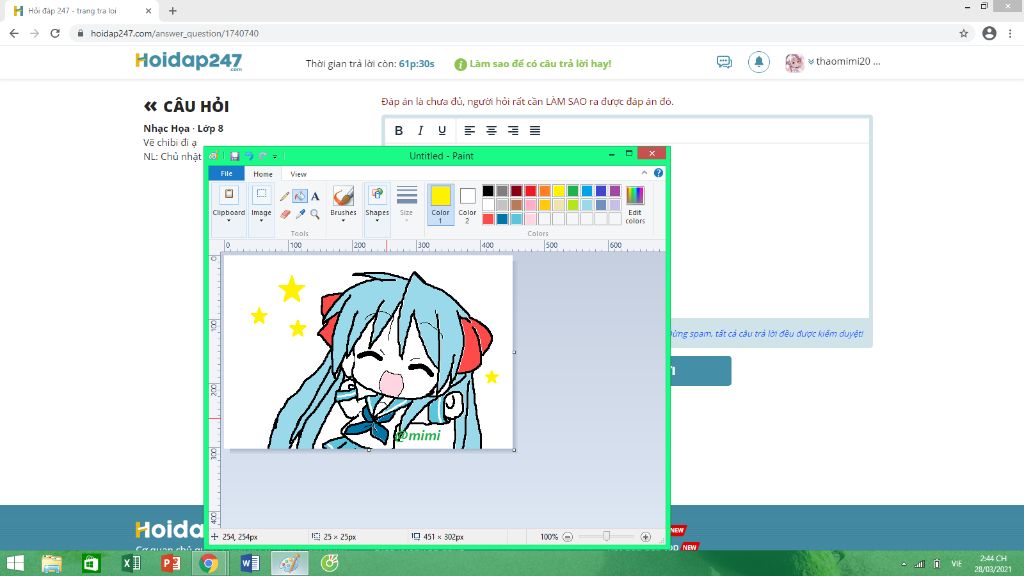Open Customize Quick Access Toolbar dropdown arrow
This screenshot has width=1024, height=576.
[x=275, y=157]
